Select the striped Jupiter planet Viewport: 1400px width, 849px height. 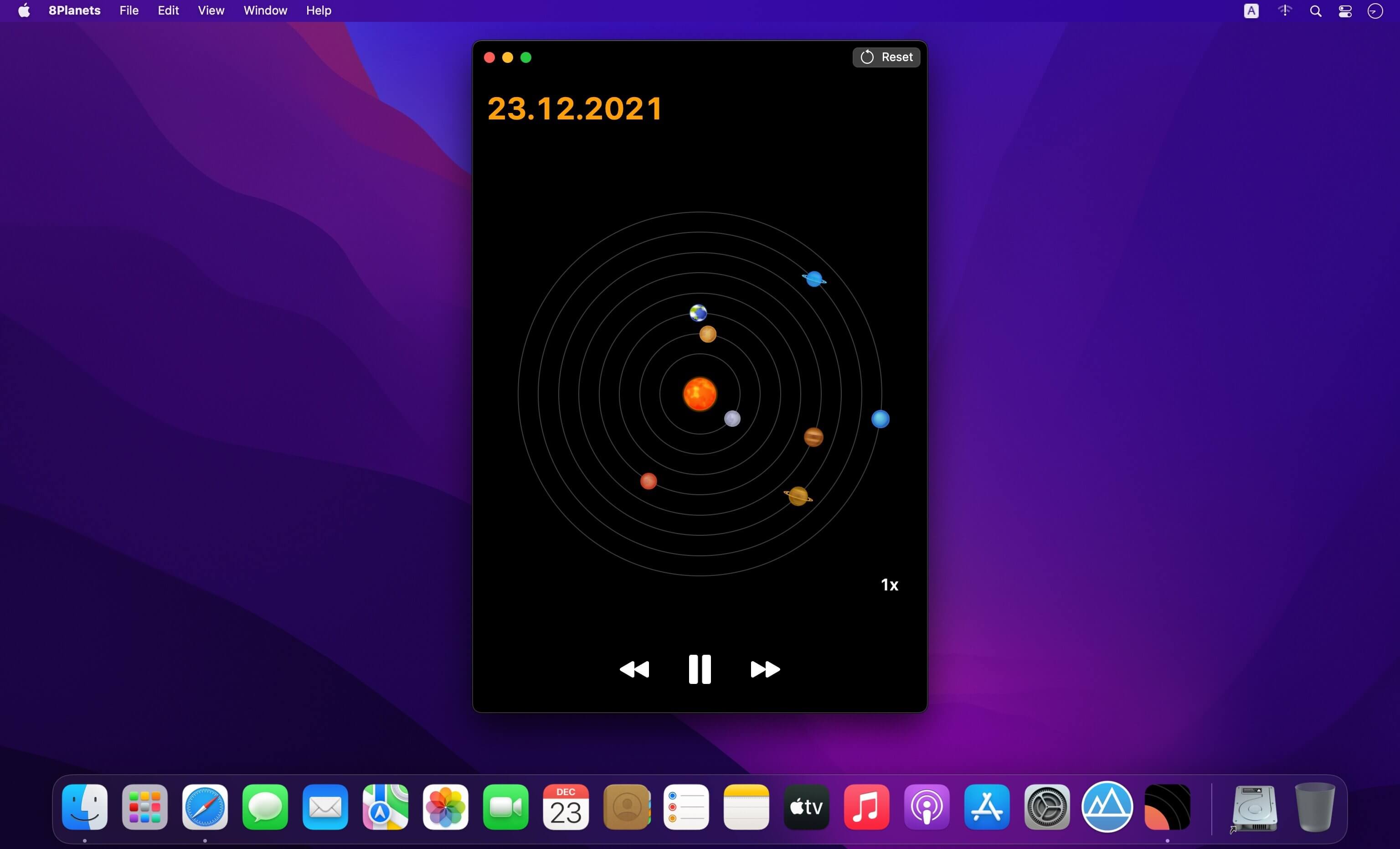click(813, 437)
